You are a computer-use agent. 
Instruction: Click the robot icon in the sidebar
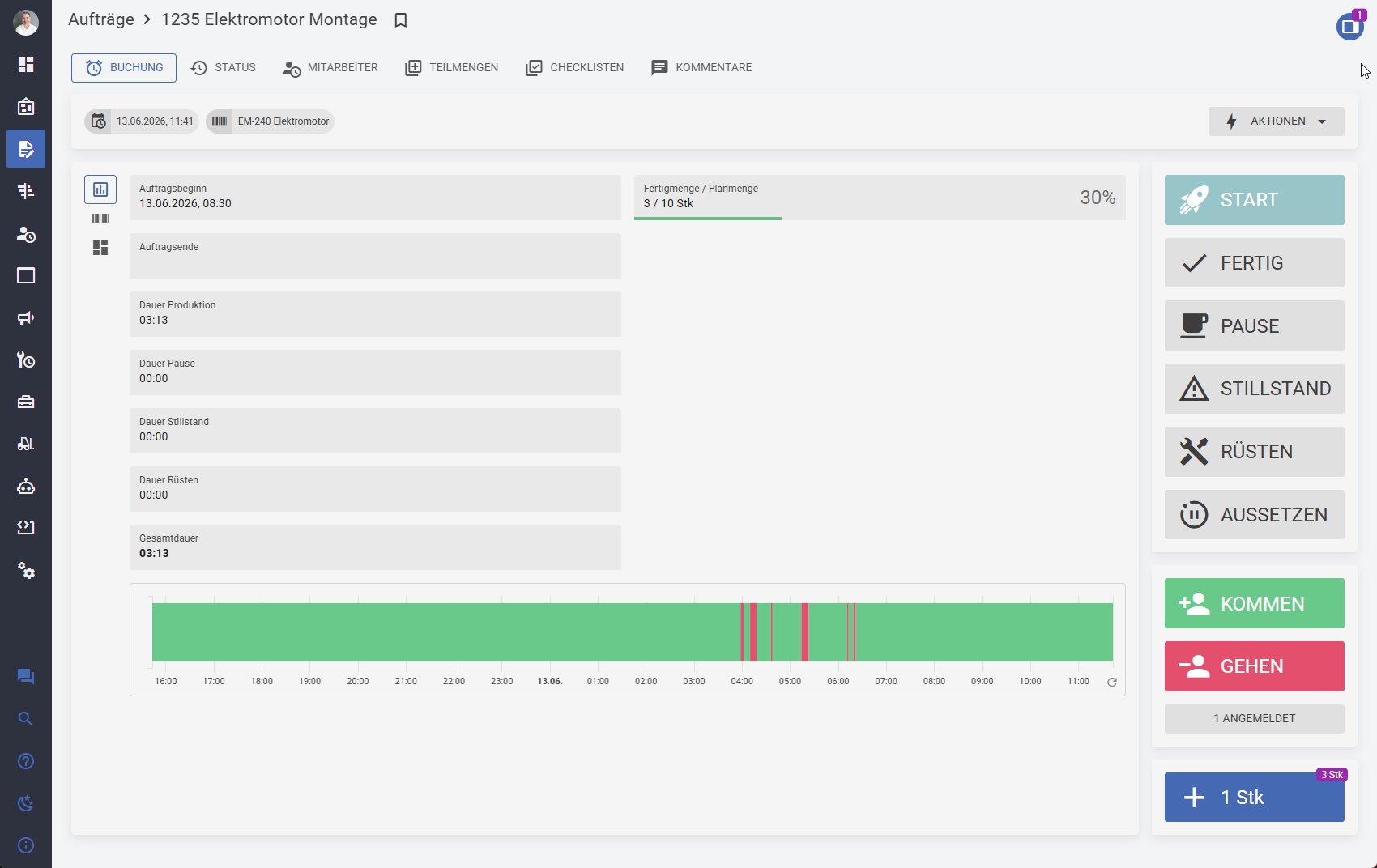[x=26, y=486]
